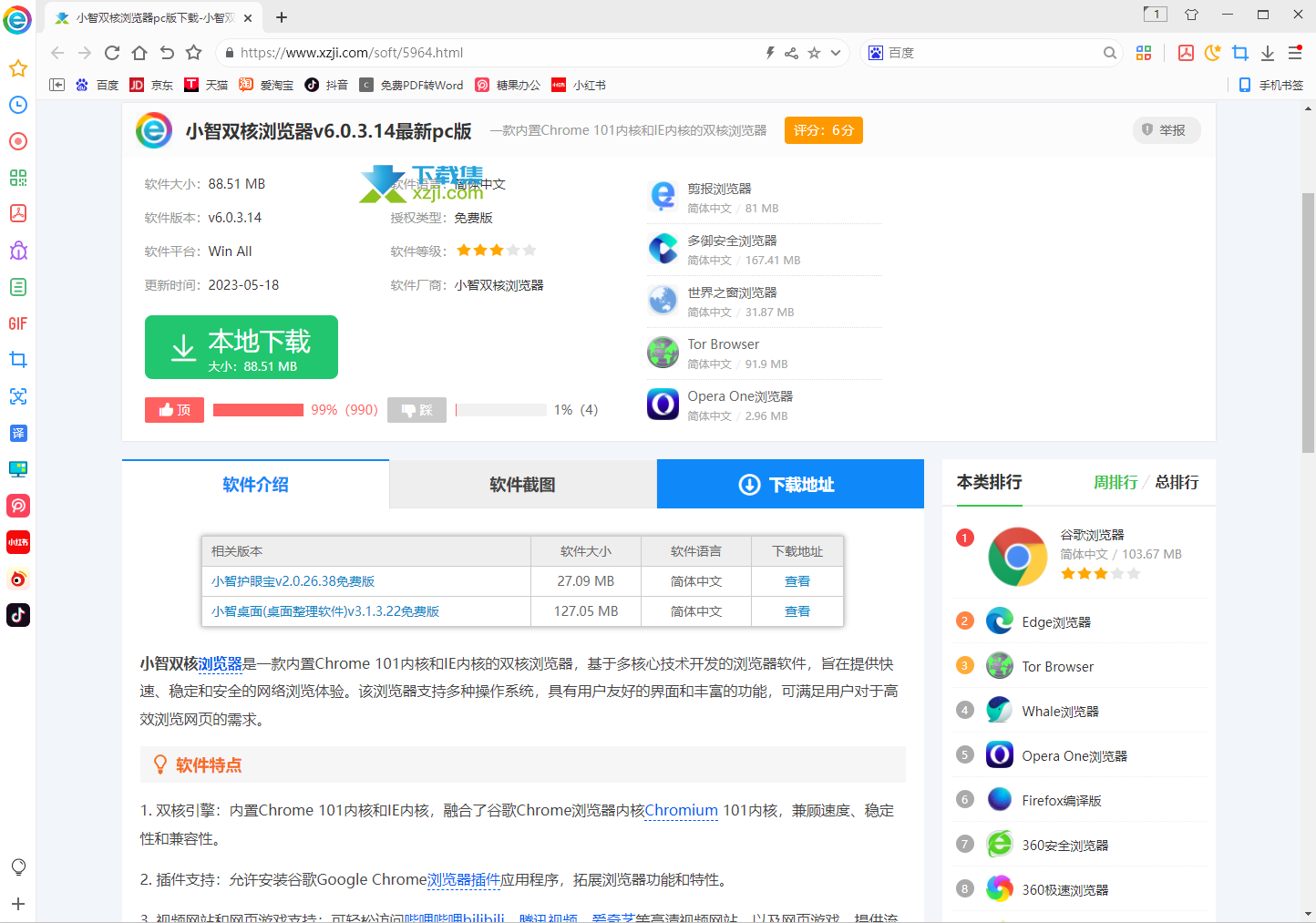Click the monitor icon in sidebar
Image resolution: width=1316 pixels, height=923 pixels.
click(17, 469)
